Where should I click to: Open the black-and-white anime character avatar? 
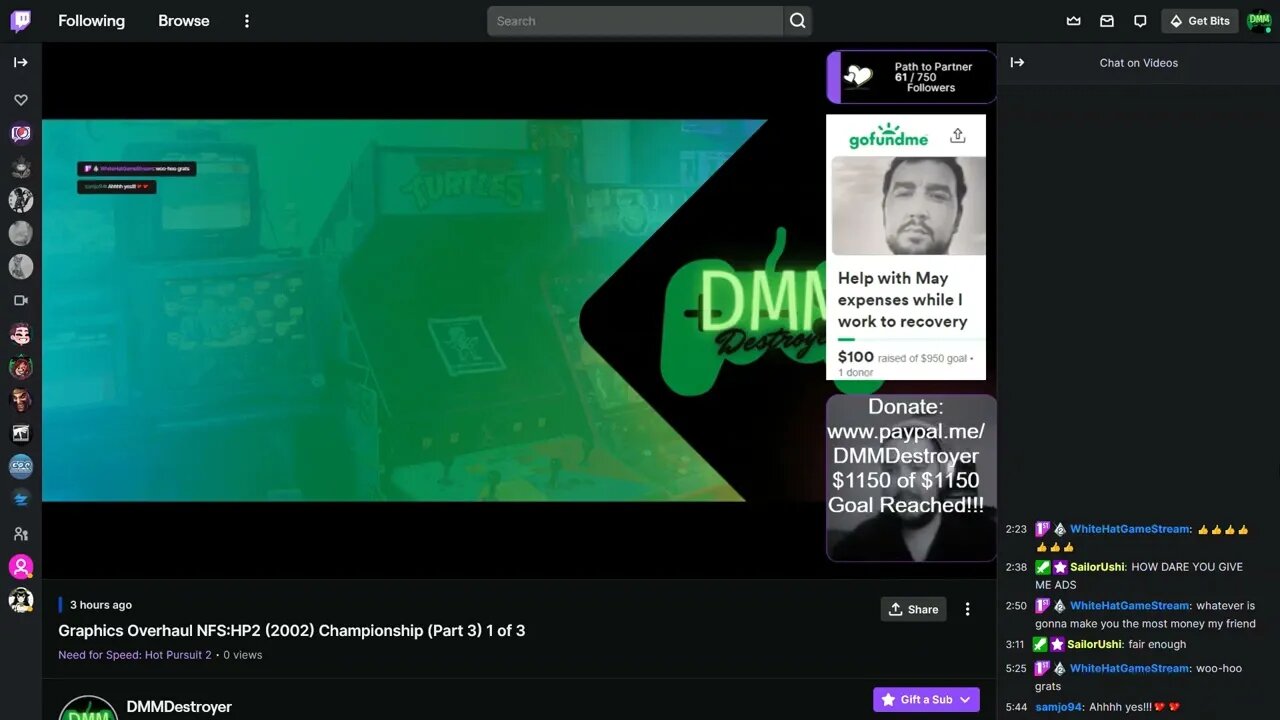coord(21,600)
